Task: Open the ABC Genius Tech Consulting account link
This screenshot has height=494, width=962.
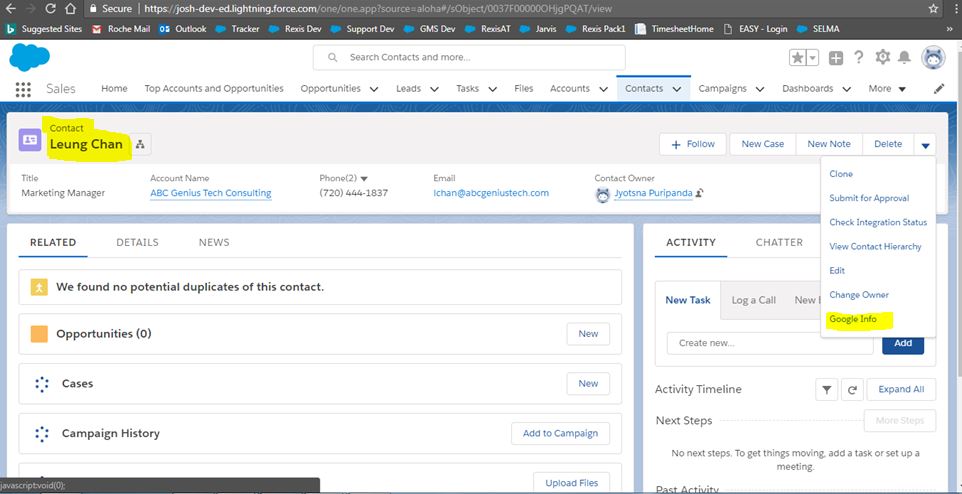Action: (x=210, y=193)
